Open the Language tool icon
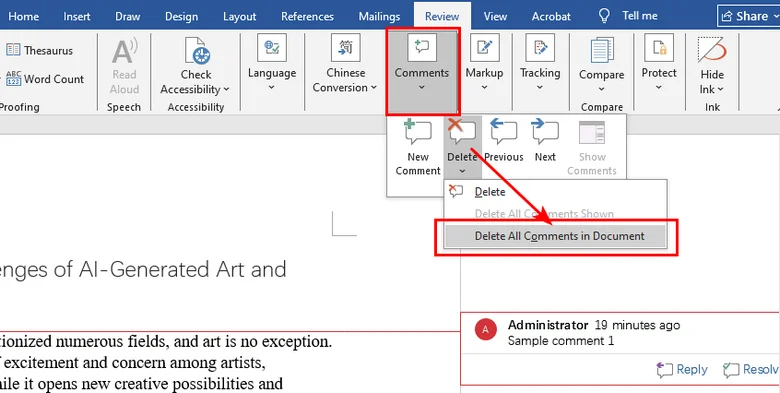 pyautogui.click(x=272, y=48)
